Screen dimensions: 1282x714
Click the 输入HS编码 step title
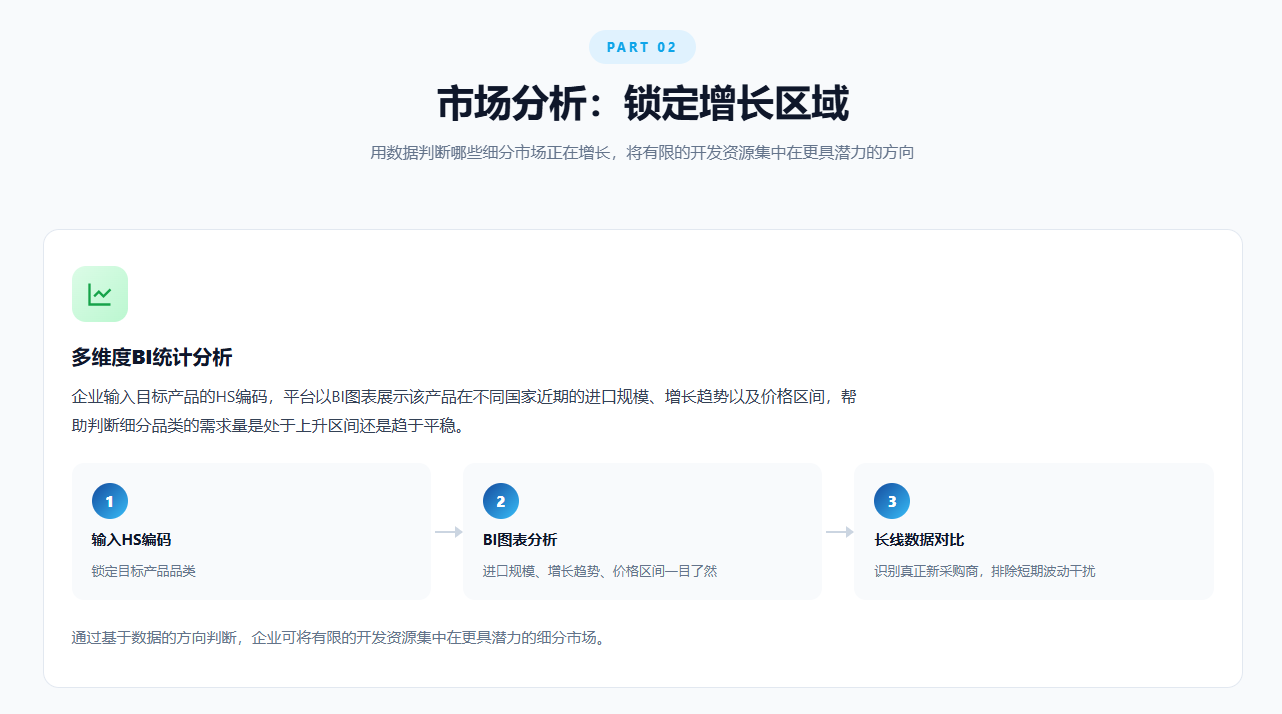[131, 540]
